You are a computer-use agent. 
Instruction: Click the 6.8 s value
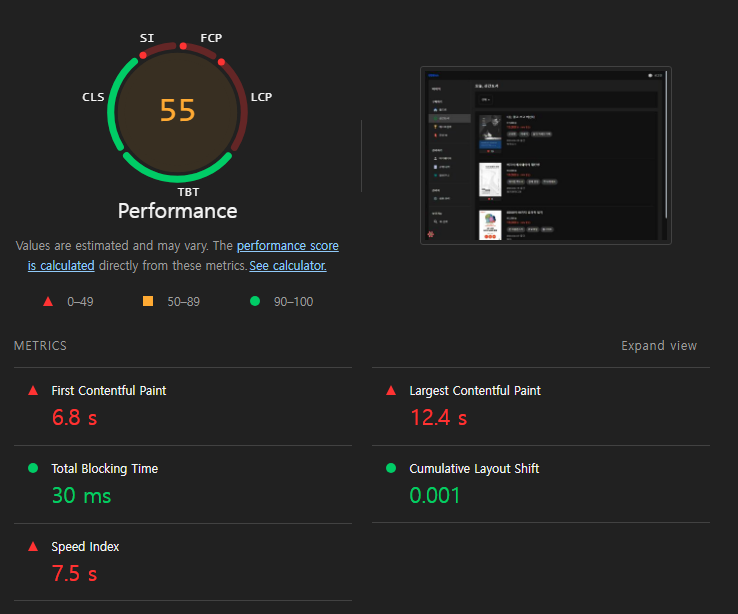pos(74,418)
